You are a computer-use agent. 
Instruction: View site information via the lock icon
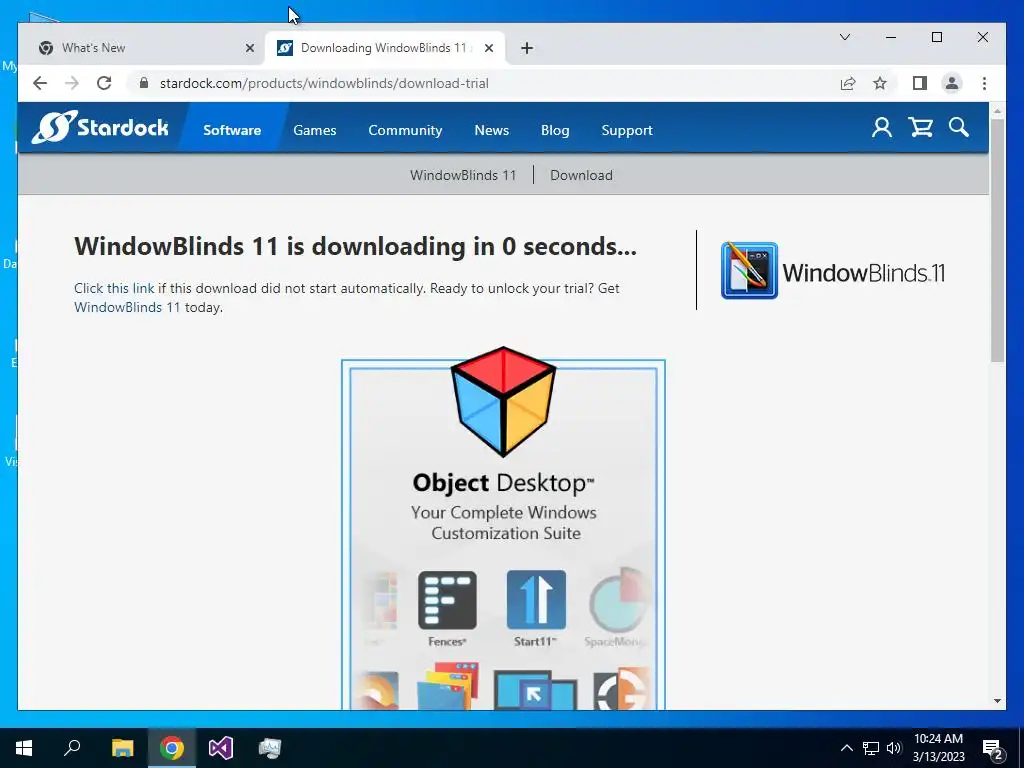pyautogui.click(x=144, y=83)
